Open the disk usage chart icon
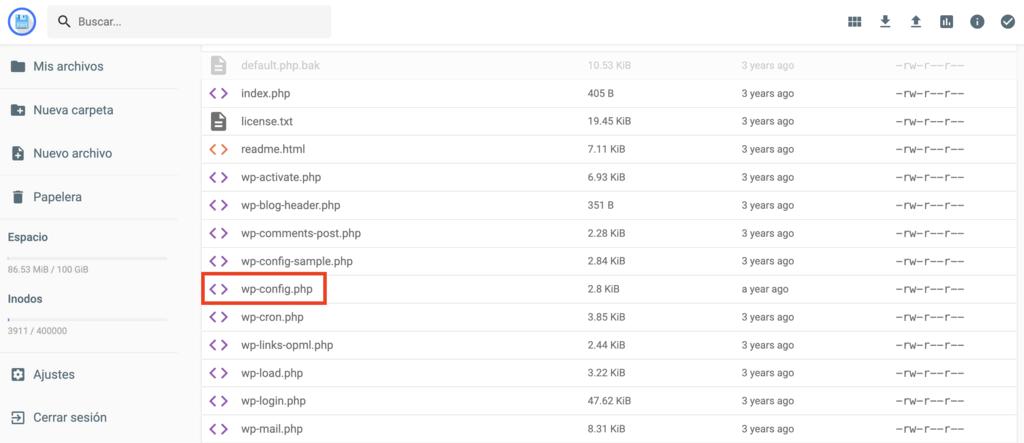The width and height of the screenshot is (1024, 443). pyautogui.click(x=947, y=22)
